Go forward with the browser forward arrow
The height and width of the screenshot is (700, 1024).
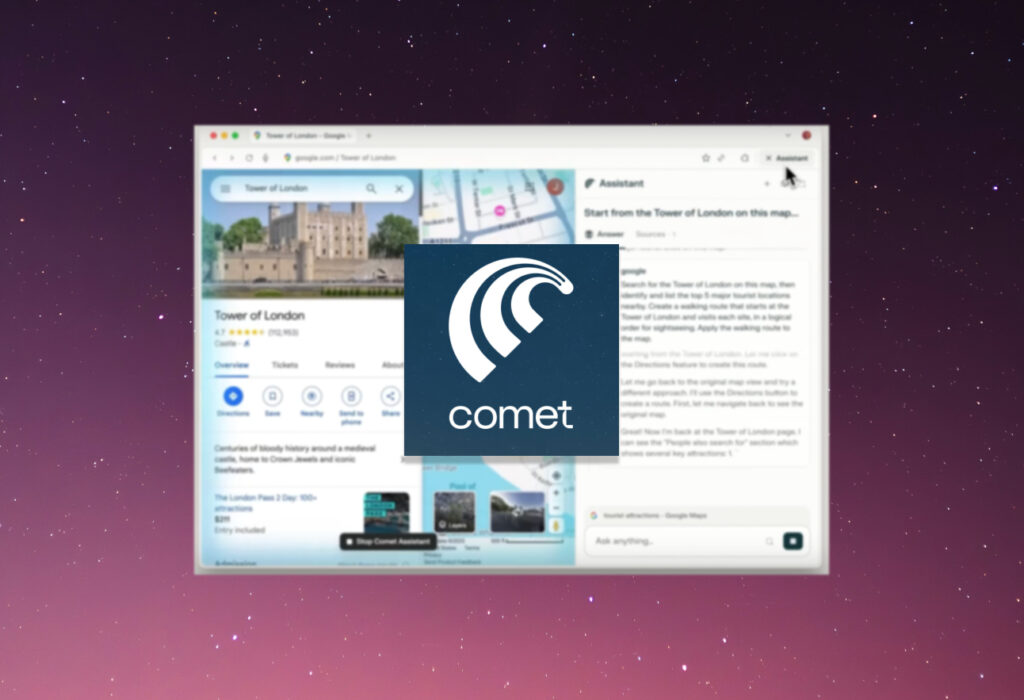coord(232,158)
